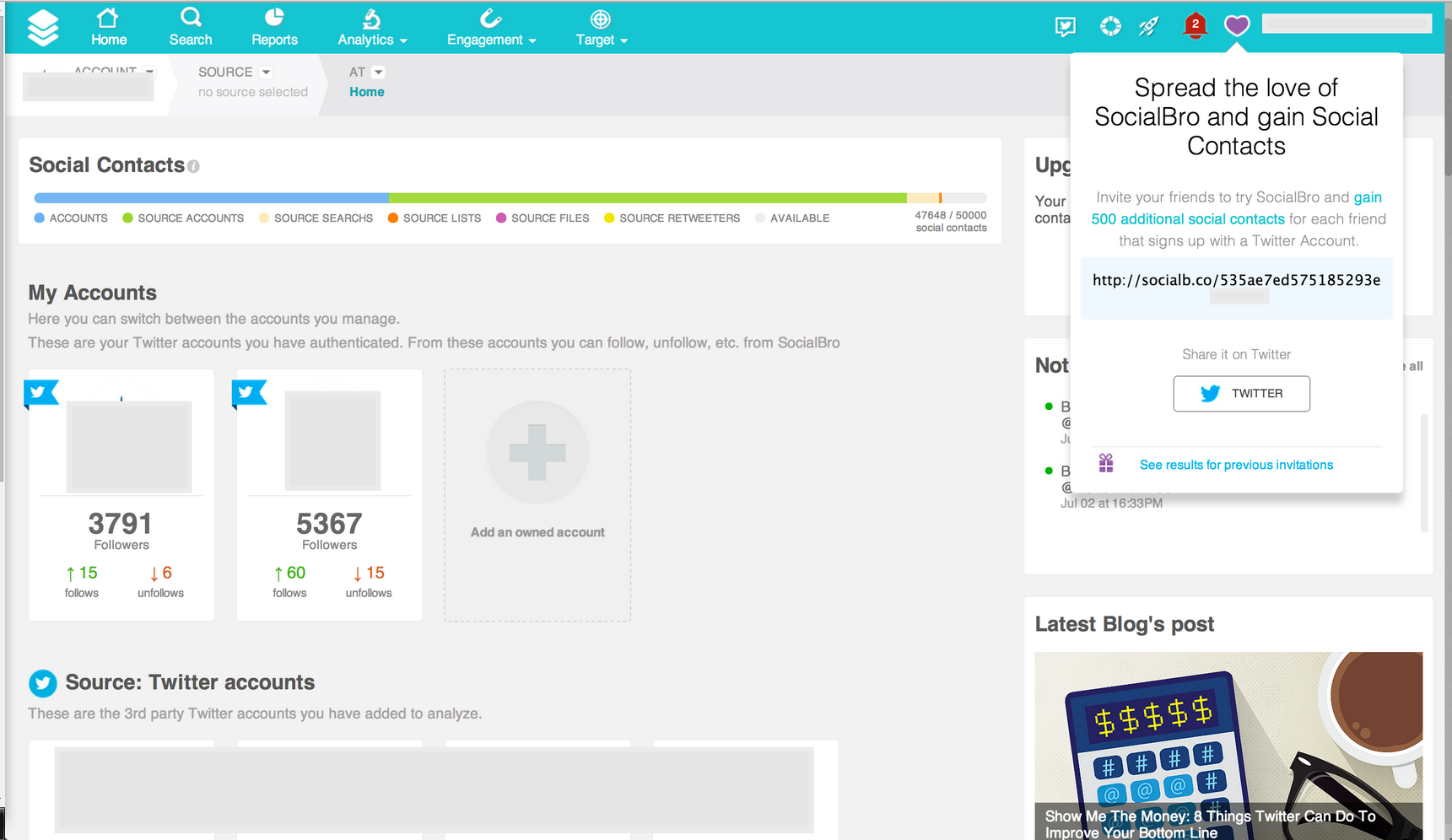Open the AT breadcrumb dropdown arrow

pos(378,72)
